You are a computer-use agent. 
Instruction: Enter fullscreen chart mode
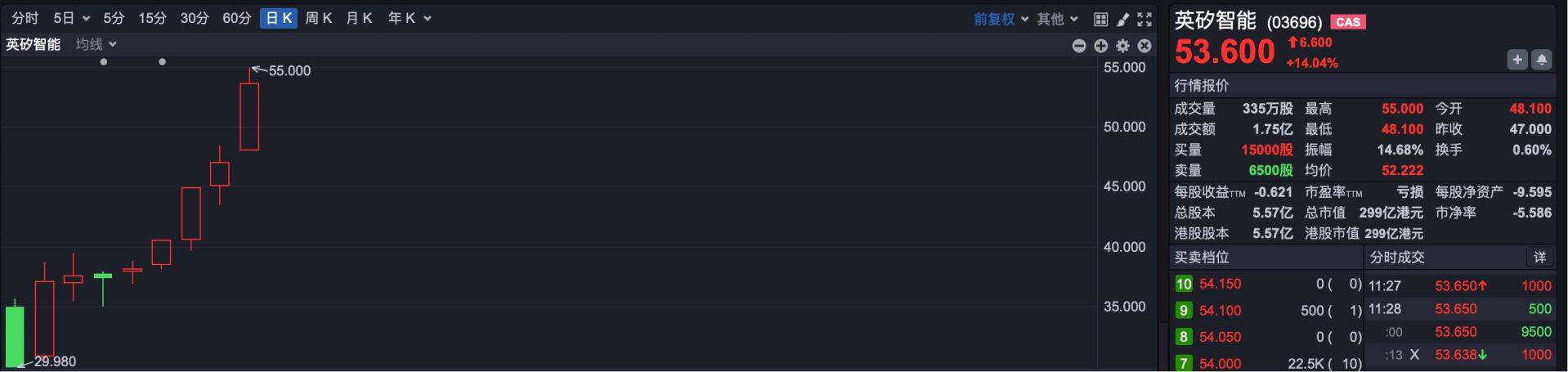pos(1145,19)
